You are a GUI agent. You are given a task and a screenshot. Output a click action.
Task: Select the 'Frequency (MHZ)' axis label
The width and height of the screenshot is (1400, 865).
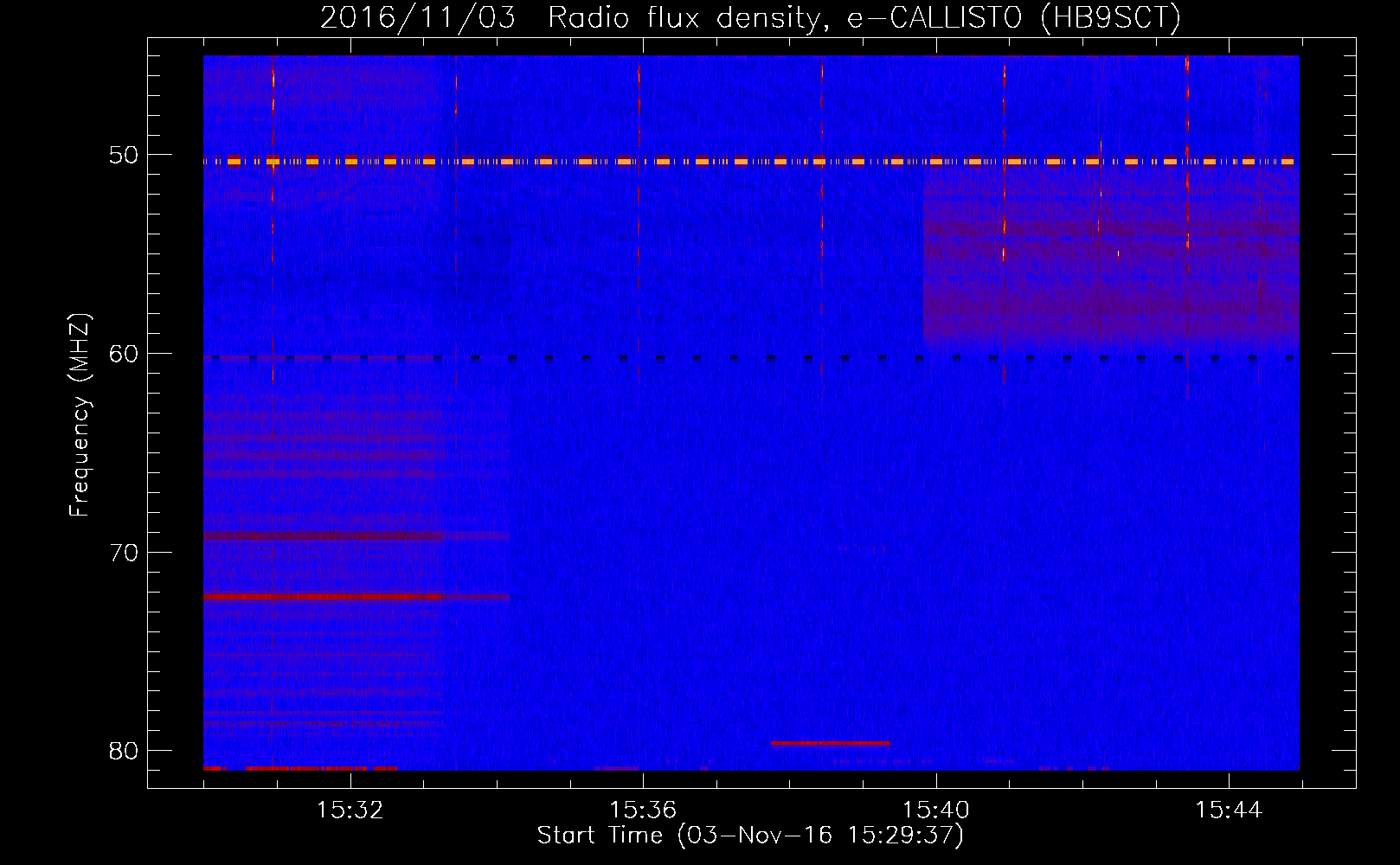point(80,415)
